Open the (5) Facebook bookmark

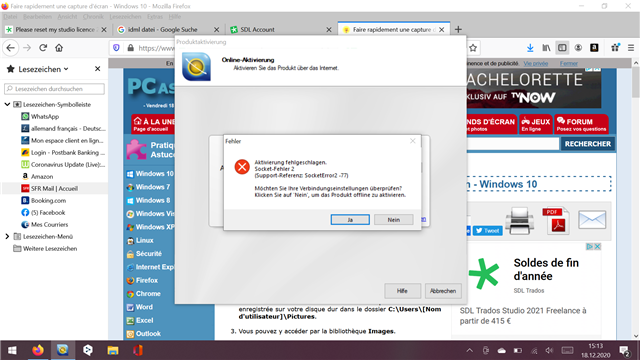point(48,212)
